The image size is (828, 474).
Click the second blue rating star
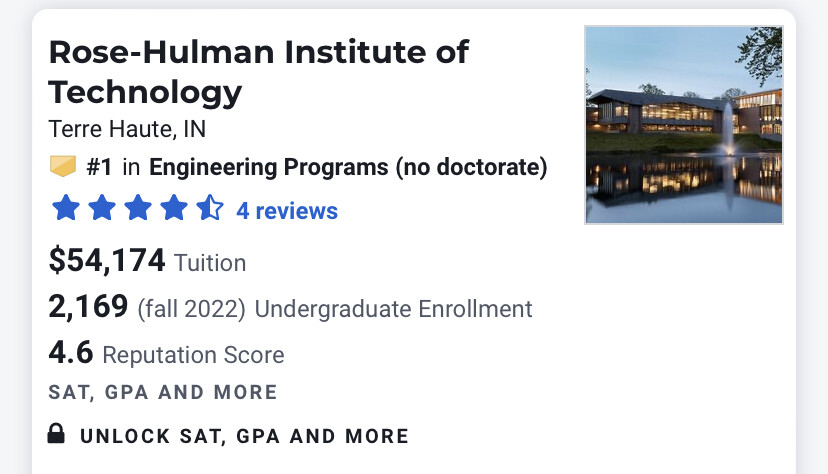102,209
